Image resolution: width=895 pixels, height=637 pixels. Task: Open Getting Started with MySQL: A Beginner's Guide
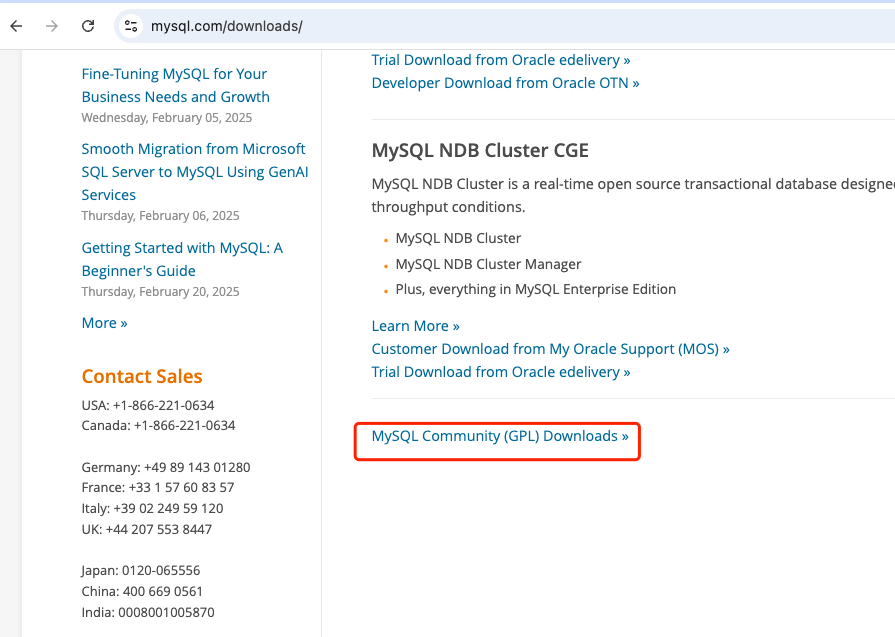tap(182, 259)
